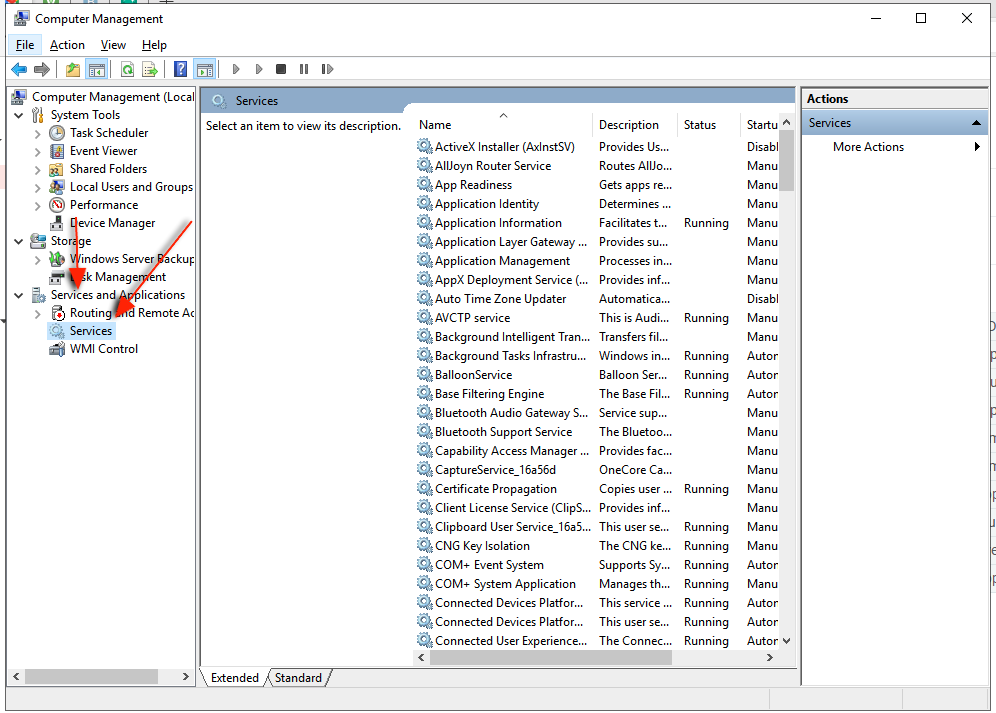Click the Forward arrow toolbar icon
The width and height of the screenshot is (996, 713).
(x=42, y=69)
